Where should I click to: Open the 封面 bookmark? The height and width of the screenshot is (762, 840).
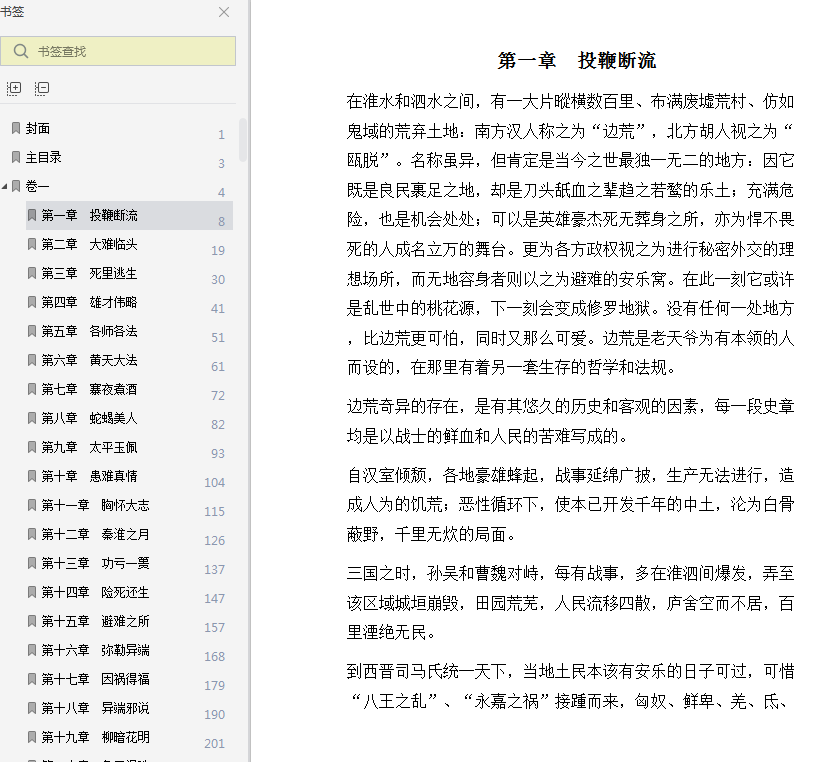[38, 129]
